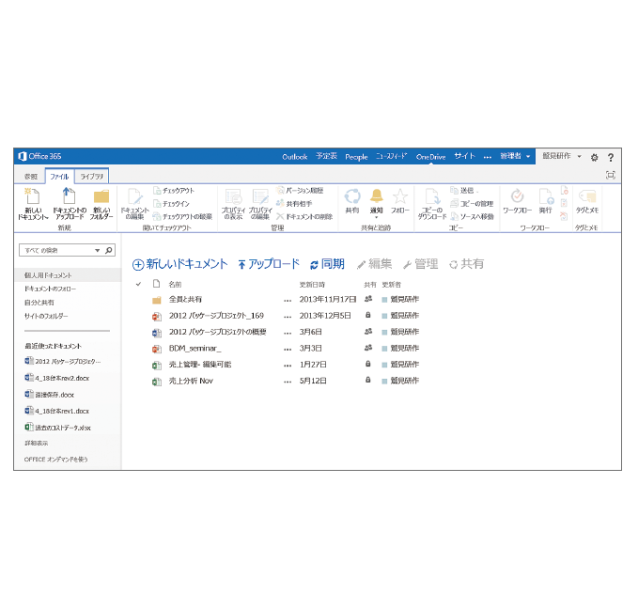Click the 発行 ribbon icon
Viewport: 638px width, 609px height.
coord(546,201)
